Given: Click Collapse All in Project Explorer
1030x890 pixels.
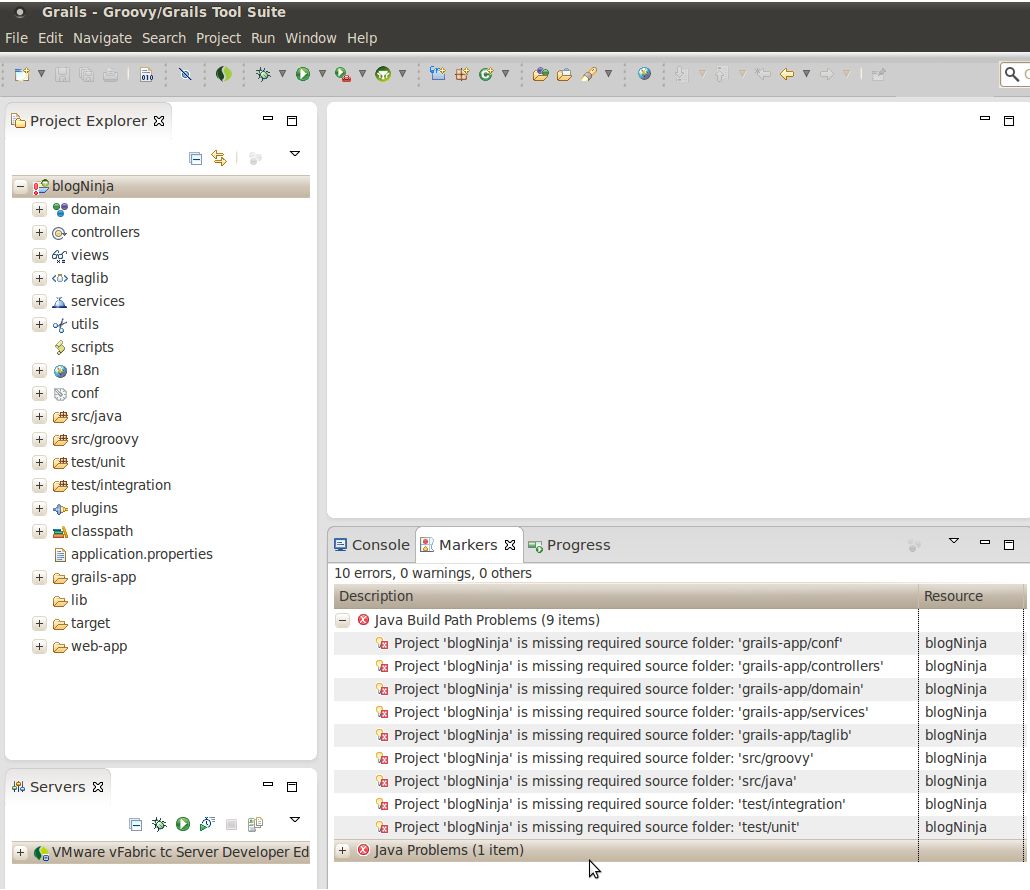Looking at the screenshot, I should click(195, 158).
